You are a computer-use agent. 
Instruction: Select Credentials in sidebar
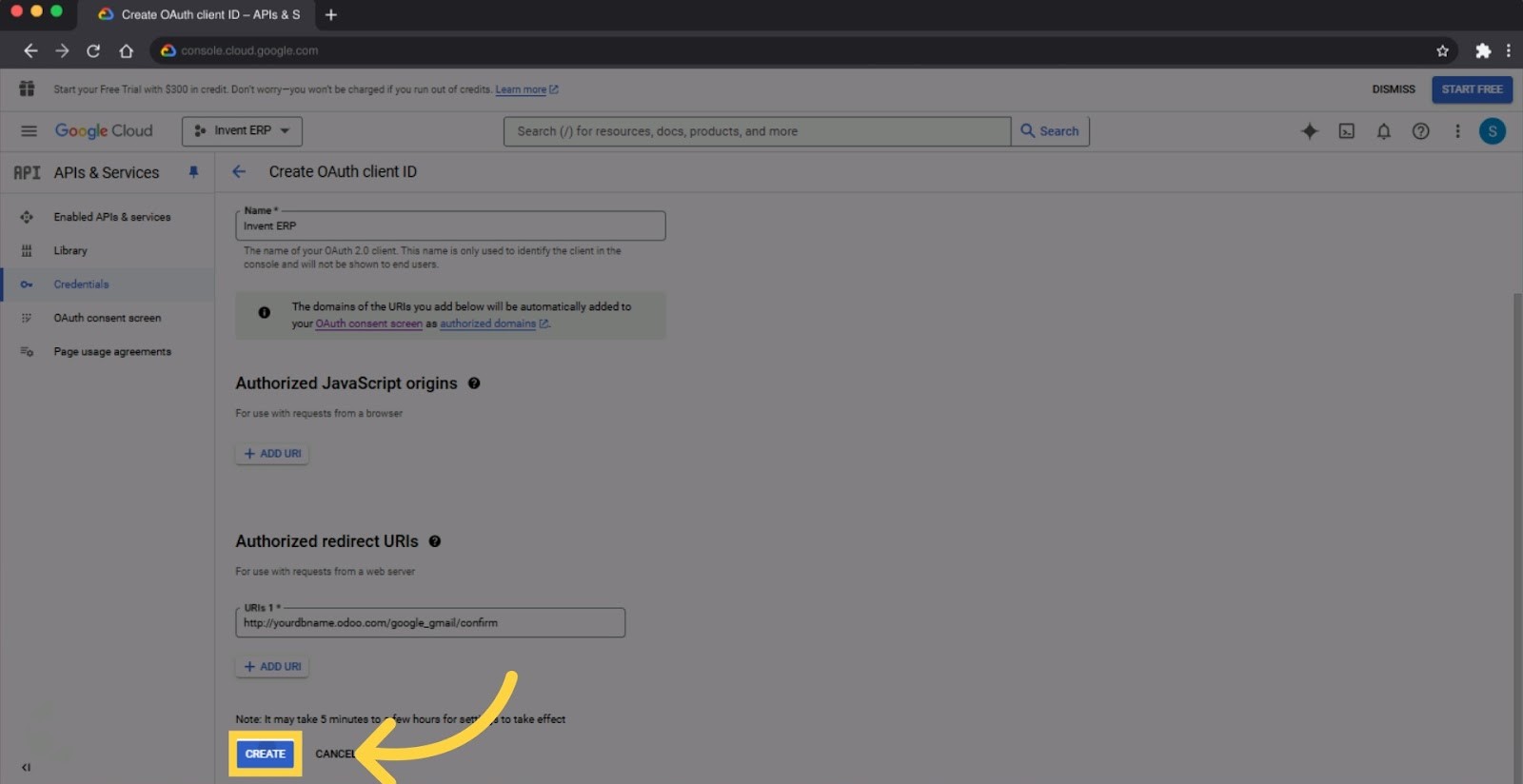pyautogui.click(x=107, y=284)
